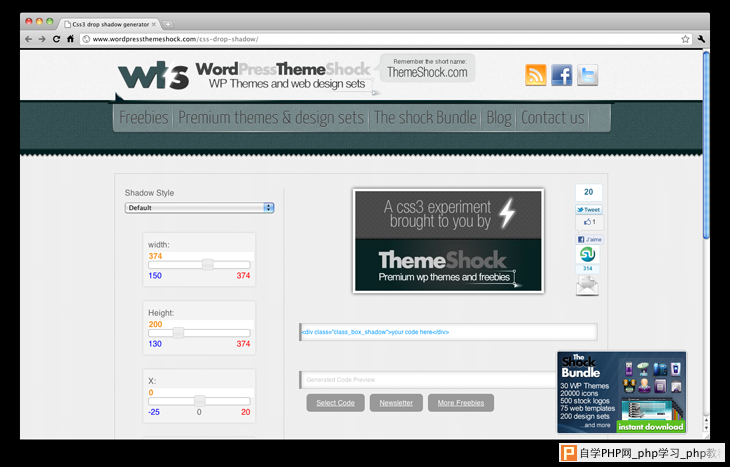
Task: Open the wrench settings menu
Action: pos(701,39)
